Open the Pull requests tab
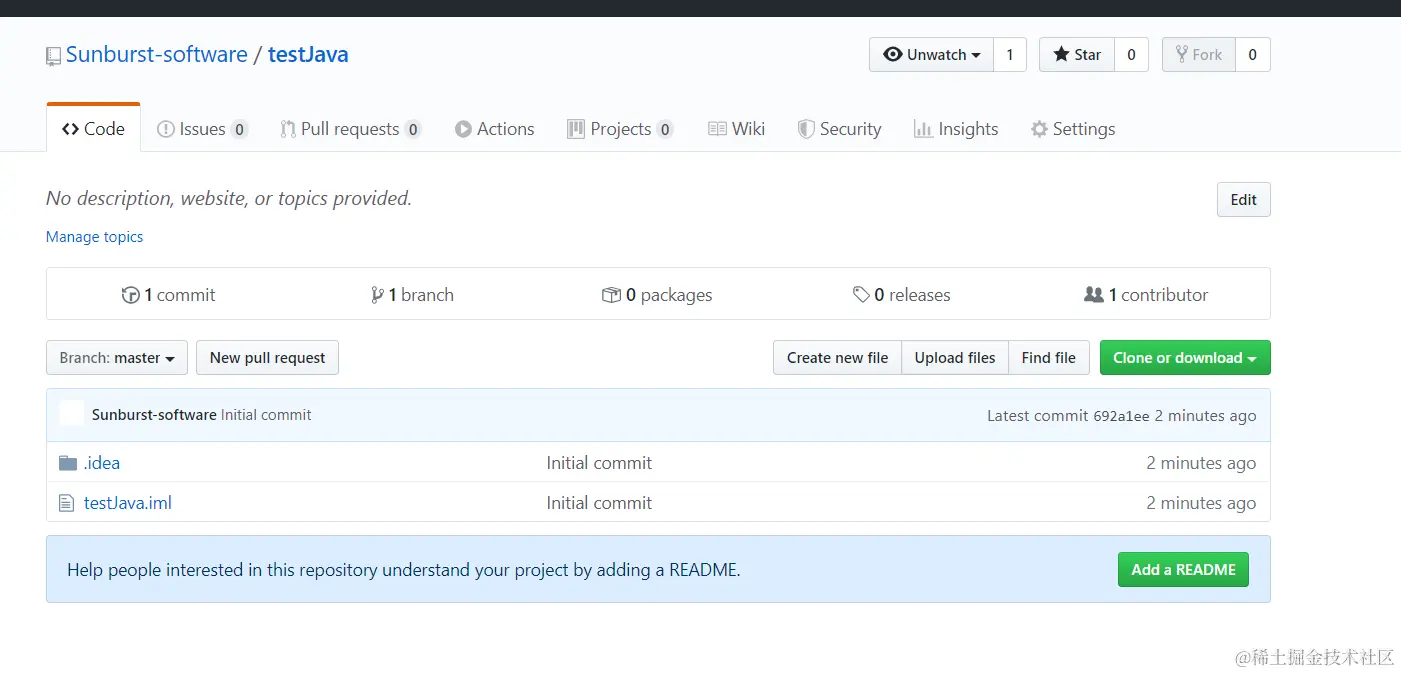This screenshot has height=674, width=1401. (x=350, y=129)
